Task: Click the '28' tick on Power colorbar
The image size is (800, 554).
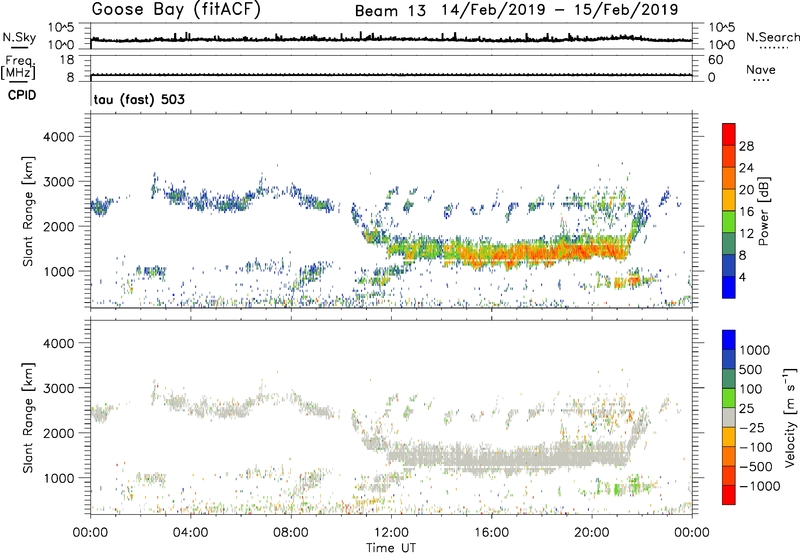Action: point(746,146)
